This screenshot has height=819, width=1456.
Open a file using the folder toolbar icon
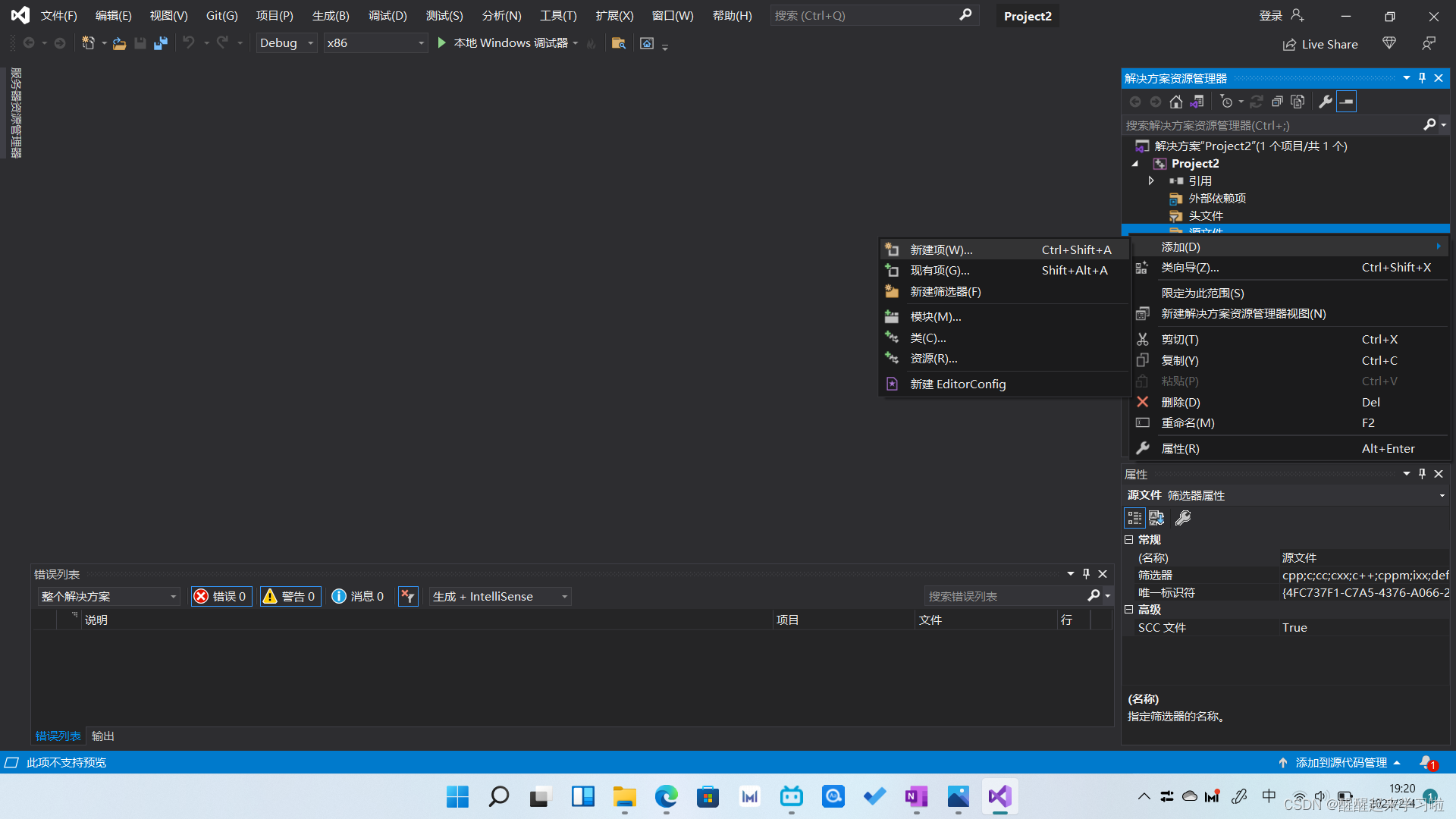[x=119, y=43]
